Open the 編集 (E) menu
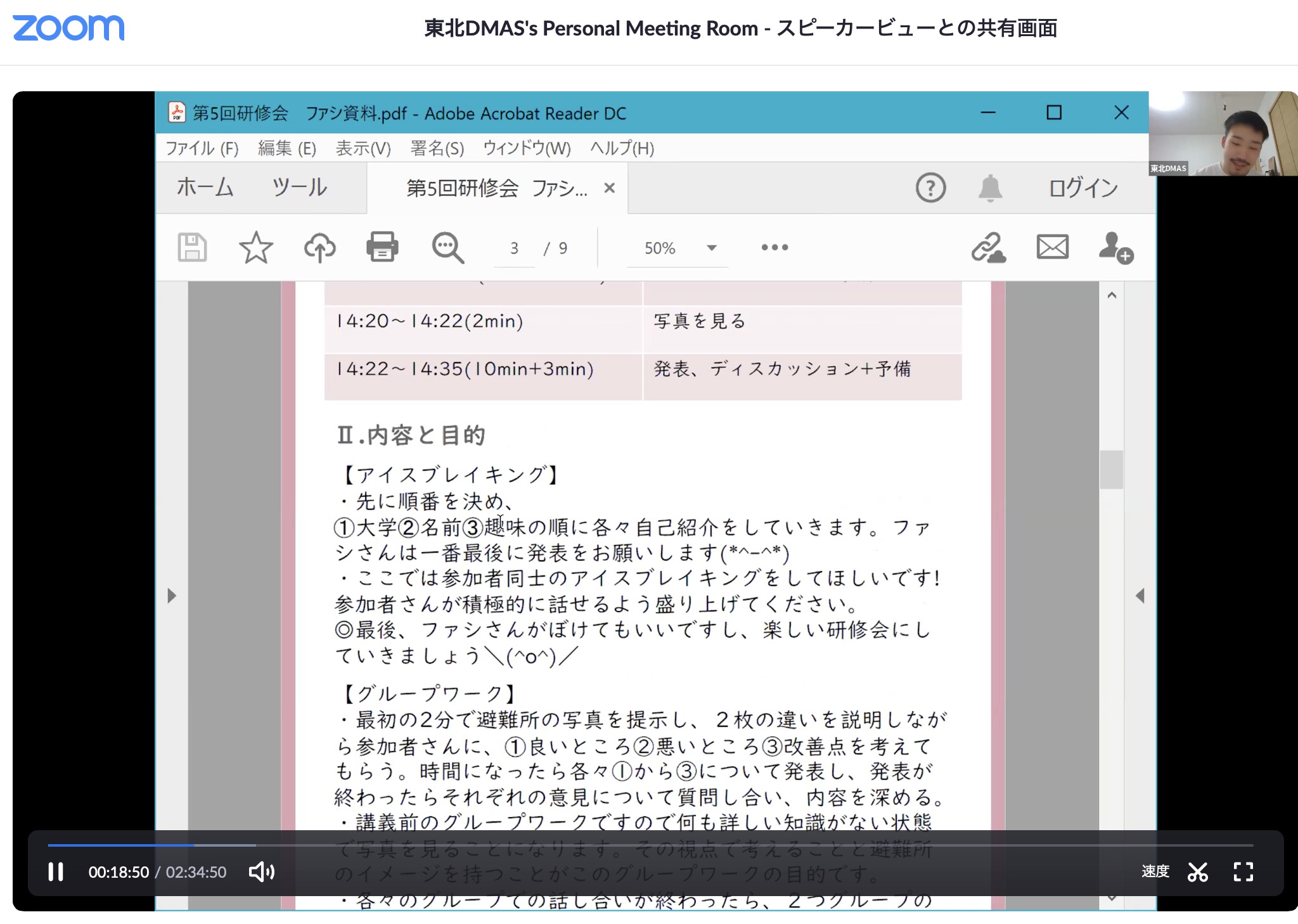 click(x=287, y=148)
